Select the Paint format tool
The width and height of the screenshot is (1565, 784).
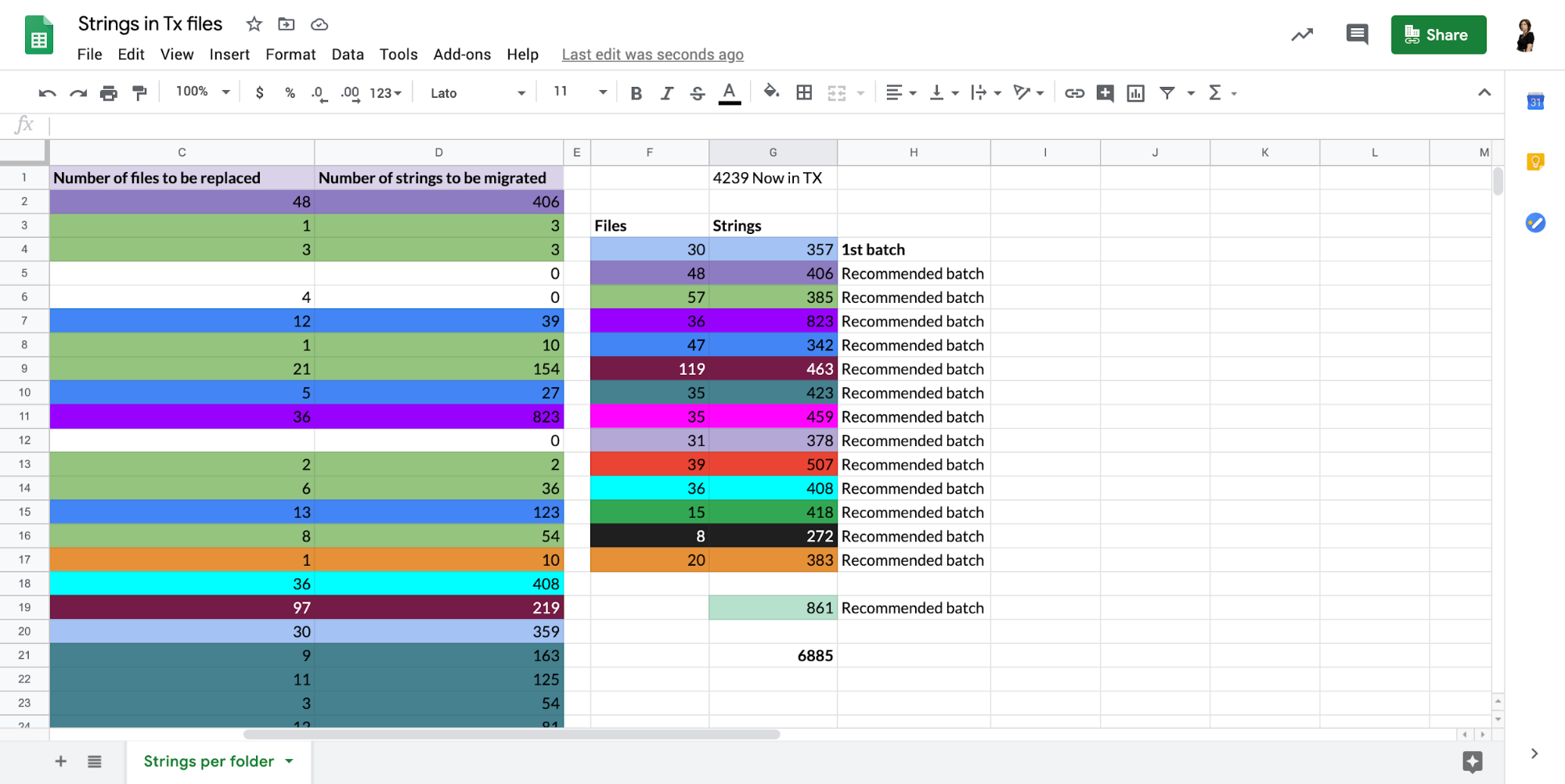point(139,93)
